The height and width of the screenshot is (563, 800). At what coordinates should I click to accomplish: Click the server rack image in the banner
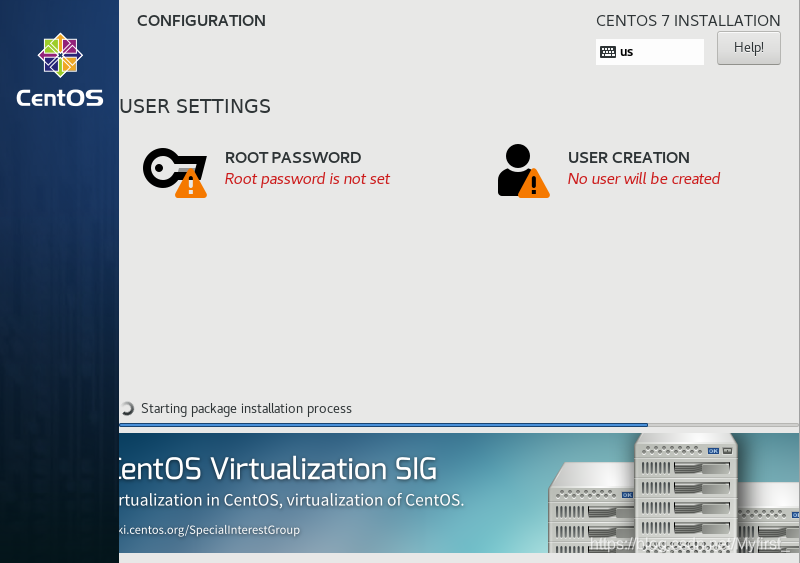pyautogui.click(x=673, y=493)
